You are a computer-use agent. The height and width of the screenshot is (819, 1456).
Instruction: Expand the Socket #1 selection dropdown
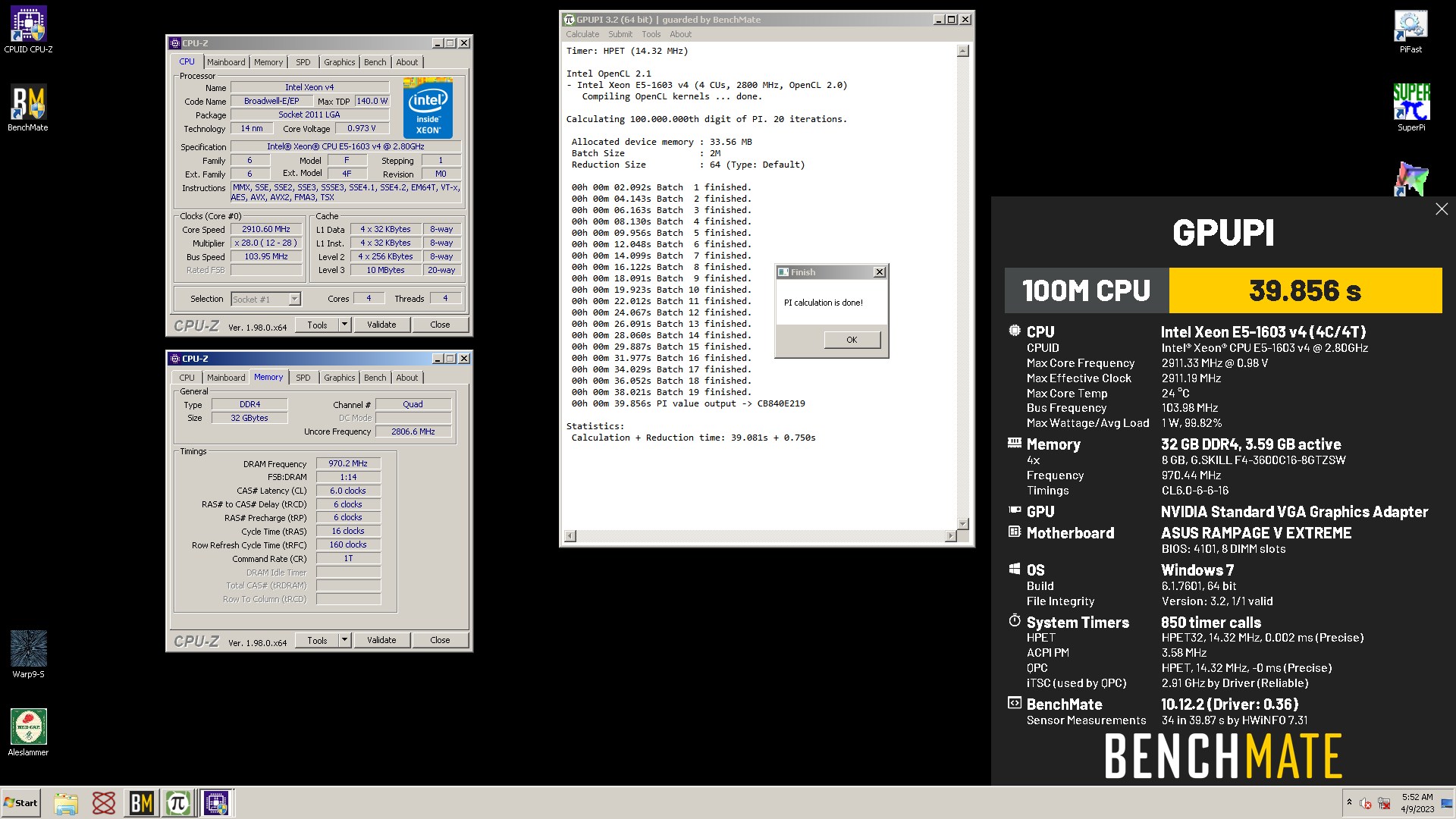click(x=294, y=300)
